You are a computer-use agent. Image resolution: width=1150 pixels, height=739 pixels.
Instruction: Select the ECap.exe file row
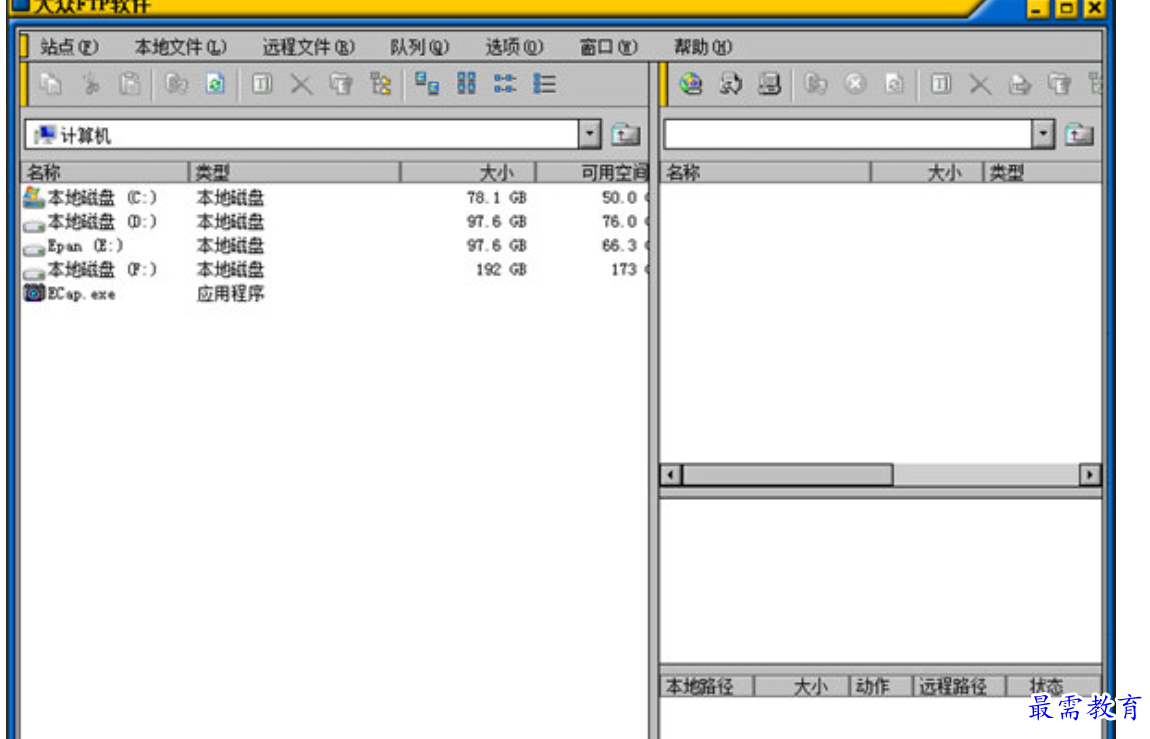pos(334,294)
